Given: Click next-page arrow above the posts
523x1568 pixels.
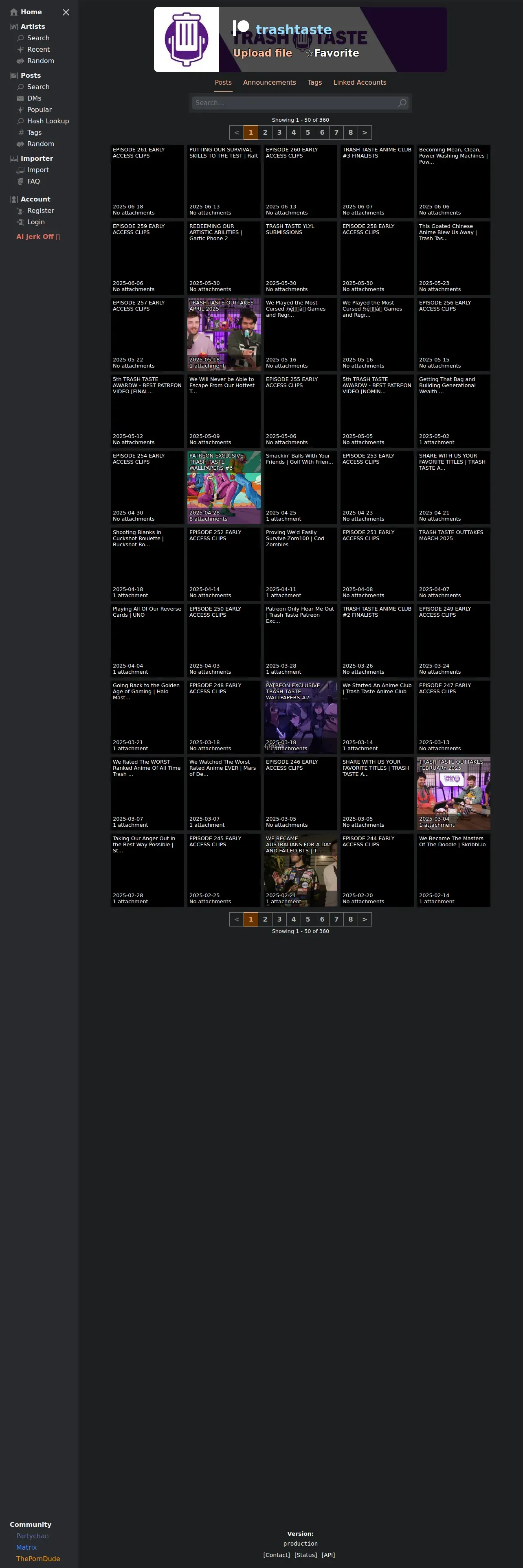Looking at the screenshot, I should click(x=365, y=133).
